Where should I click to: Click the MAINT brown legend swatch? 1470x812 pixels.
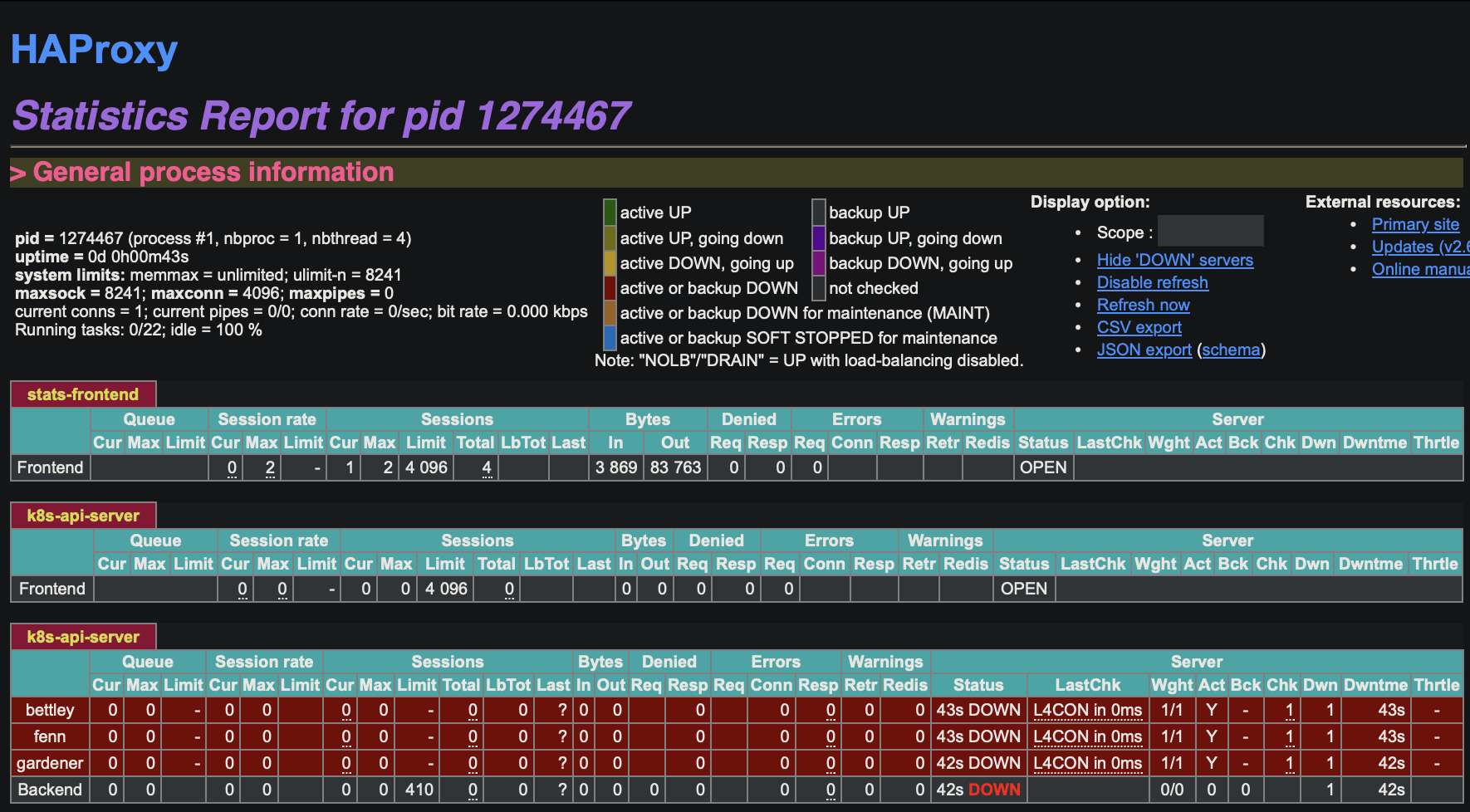610,313
